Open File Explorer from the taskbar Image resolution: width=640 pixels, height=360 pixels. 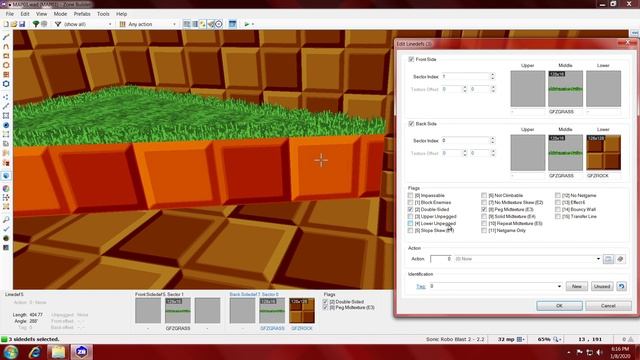pyautogui.click(x=58, y=352)
